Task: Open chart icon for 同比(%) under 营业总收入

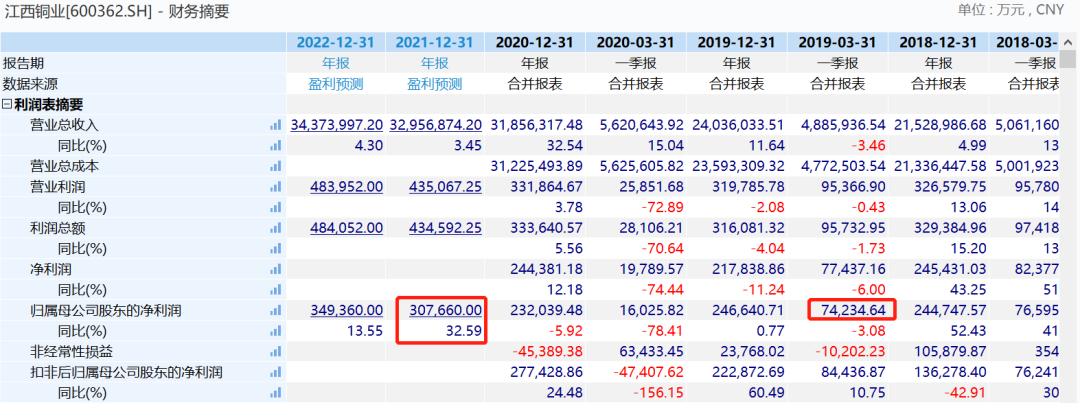Action: coord(276,146)
